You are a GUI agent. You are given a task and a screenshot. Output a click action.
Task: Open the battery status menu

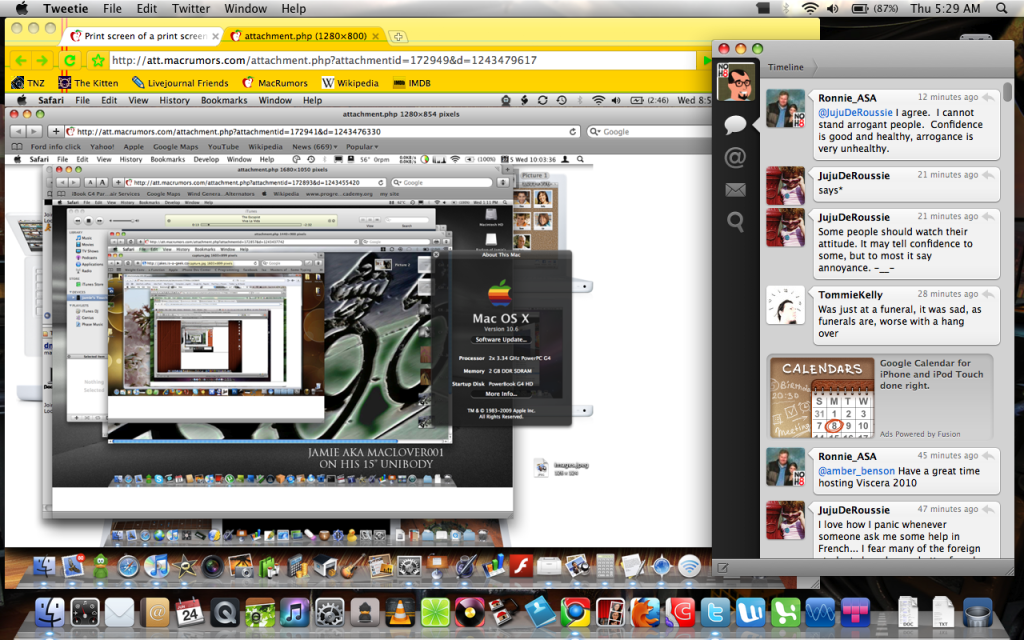(x=876, y=8)
